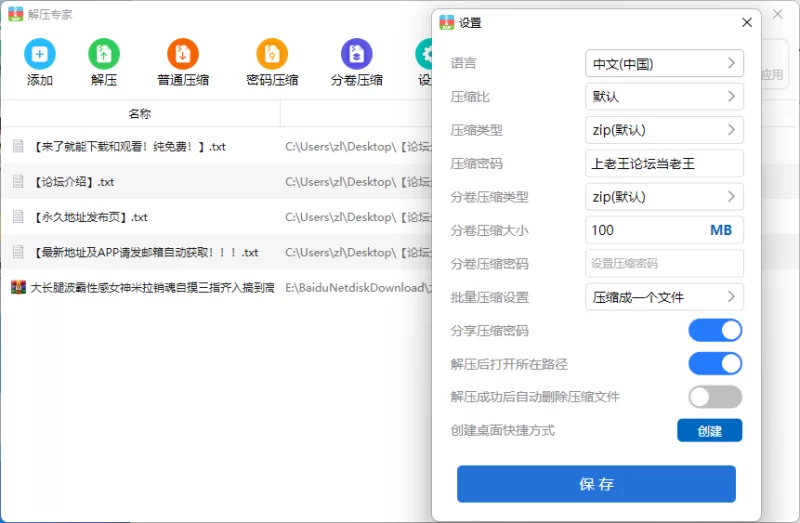Select the 普通压缩 compress icon
800x523 pixels.
pos(183,54)
